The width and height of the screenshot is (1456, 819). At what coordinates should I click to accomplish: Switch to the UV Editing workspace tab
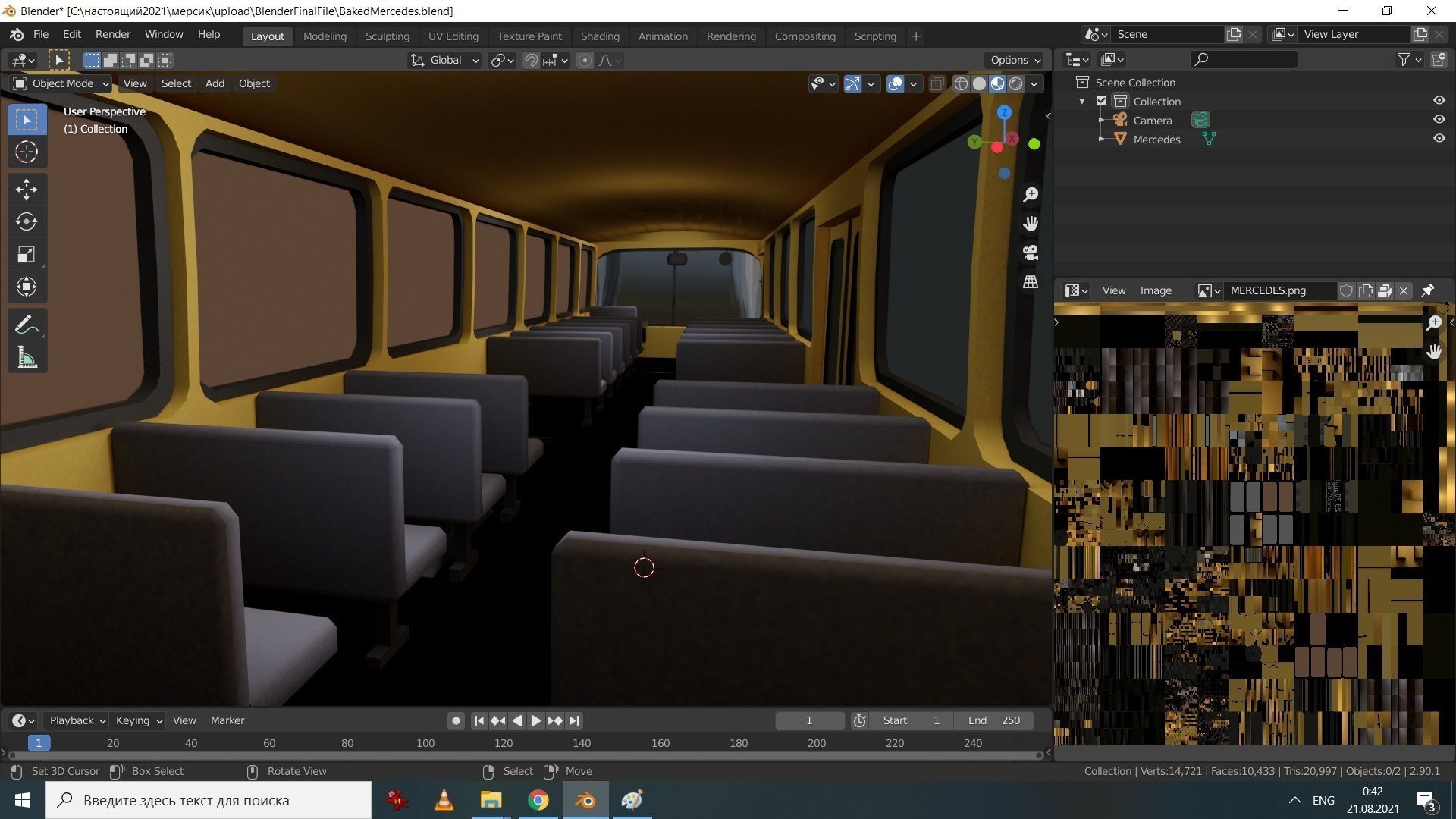(x=453, y=36)
